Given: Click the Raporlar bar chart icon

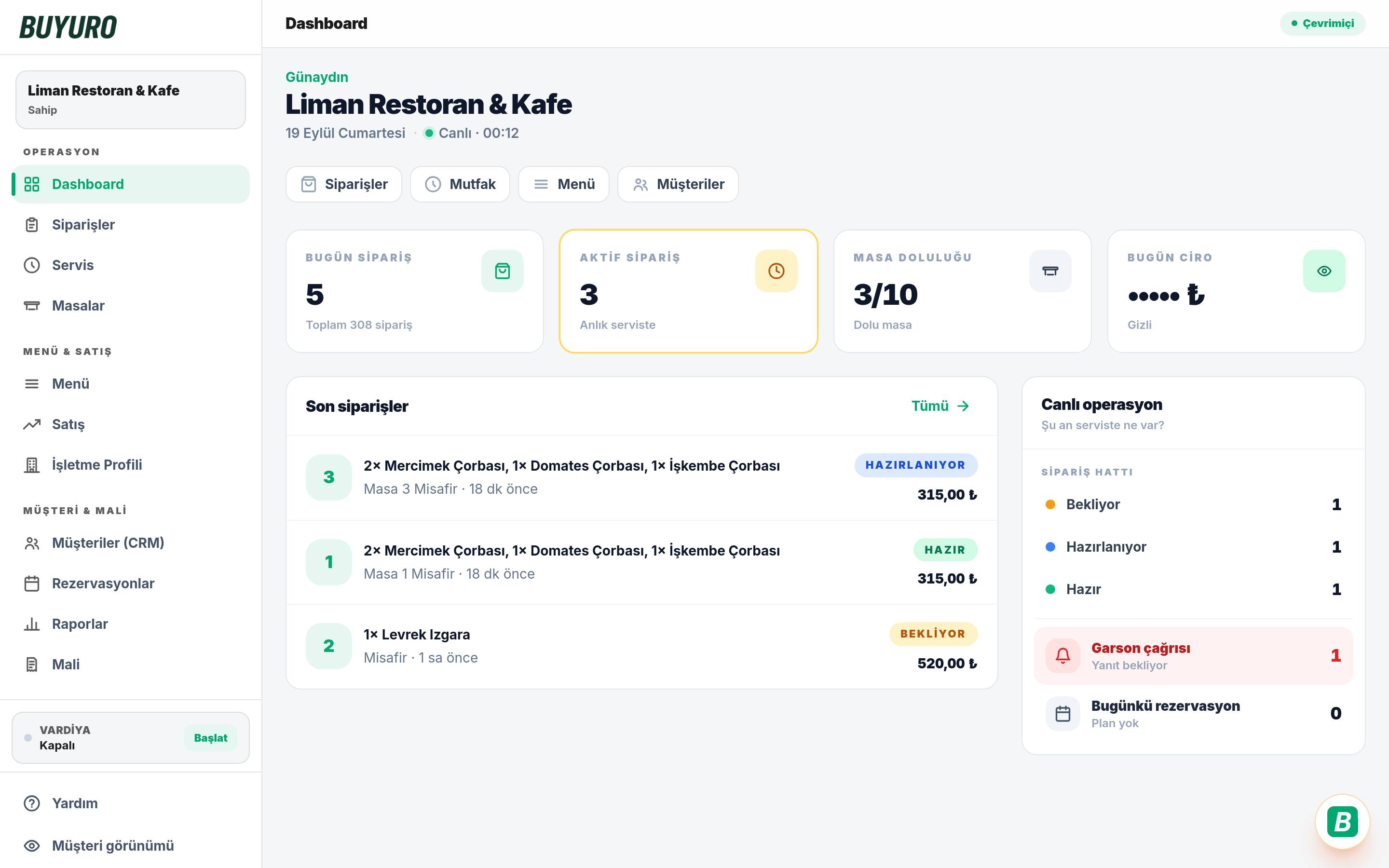Looking at the screenshot, I should point(31,624).
